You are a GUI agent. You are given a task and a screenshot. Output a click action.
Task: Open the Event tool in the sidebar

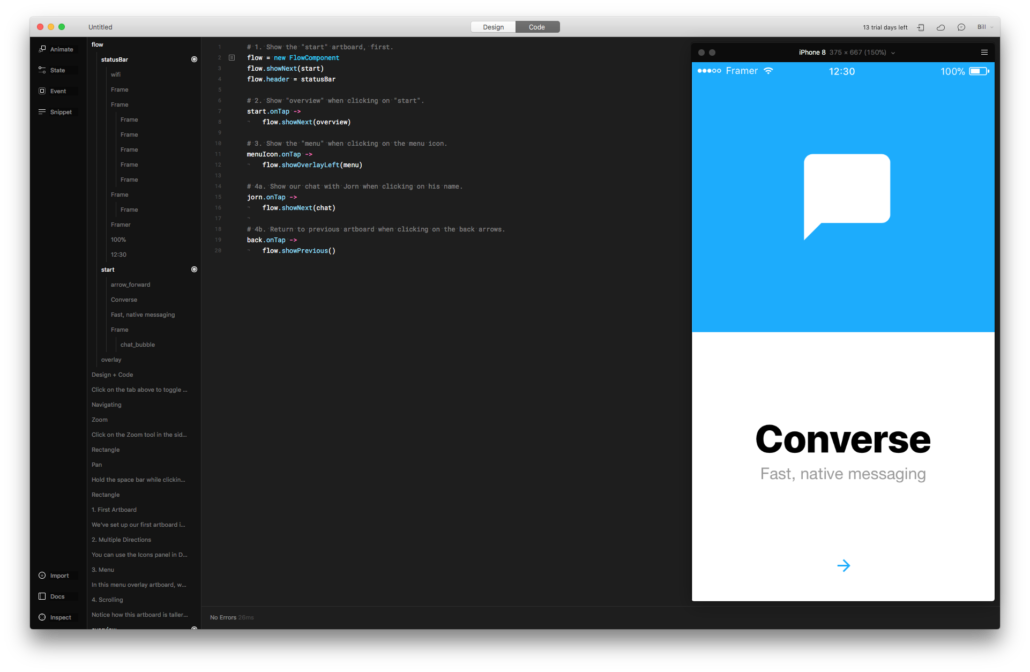(53, 91)
